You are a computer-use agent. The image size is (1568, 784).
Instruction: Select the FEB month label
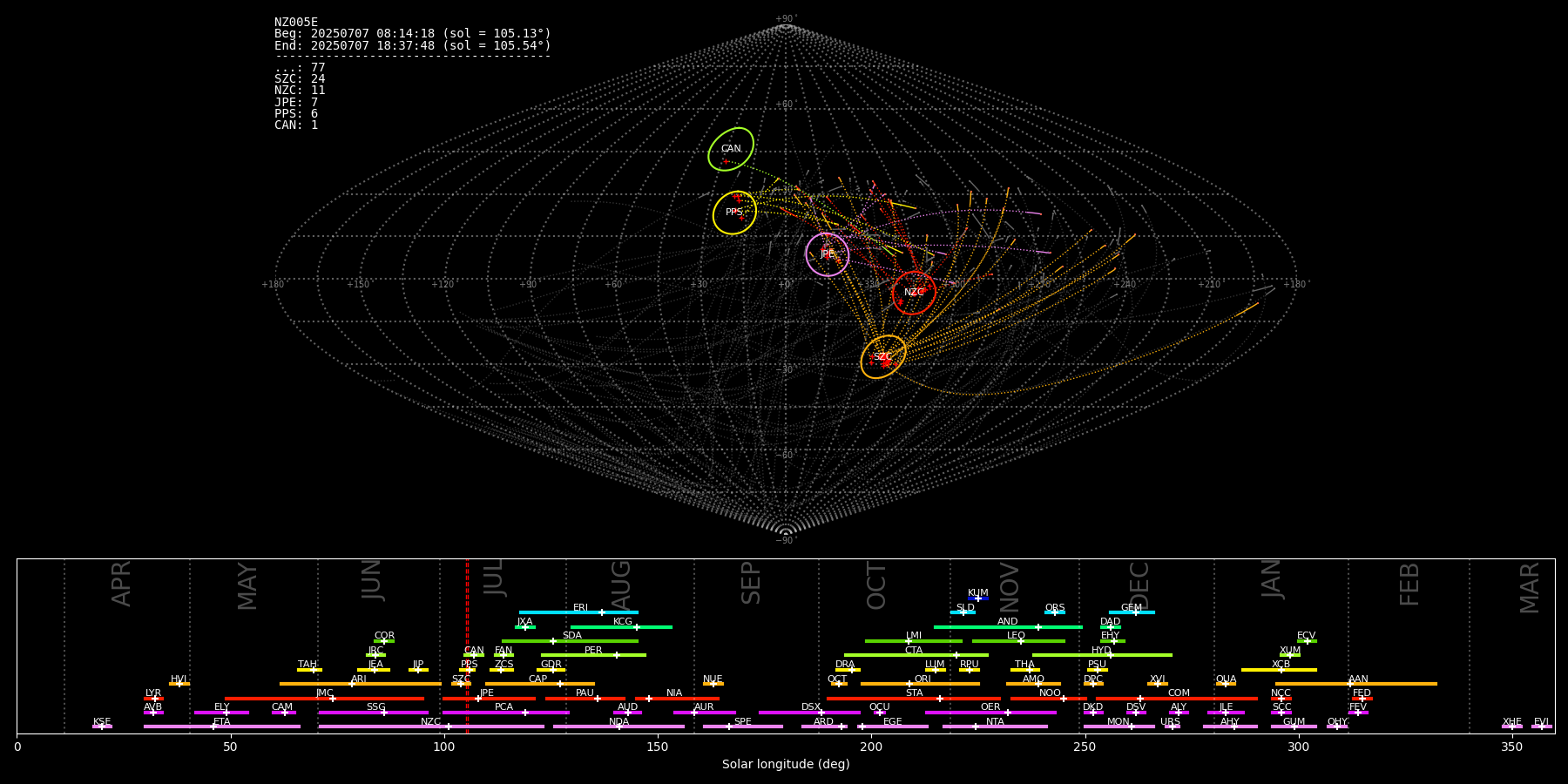pos(1409,584)
